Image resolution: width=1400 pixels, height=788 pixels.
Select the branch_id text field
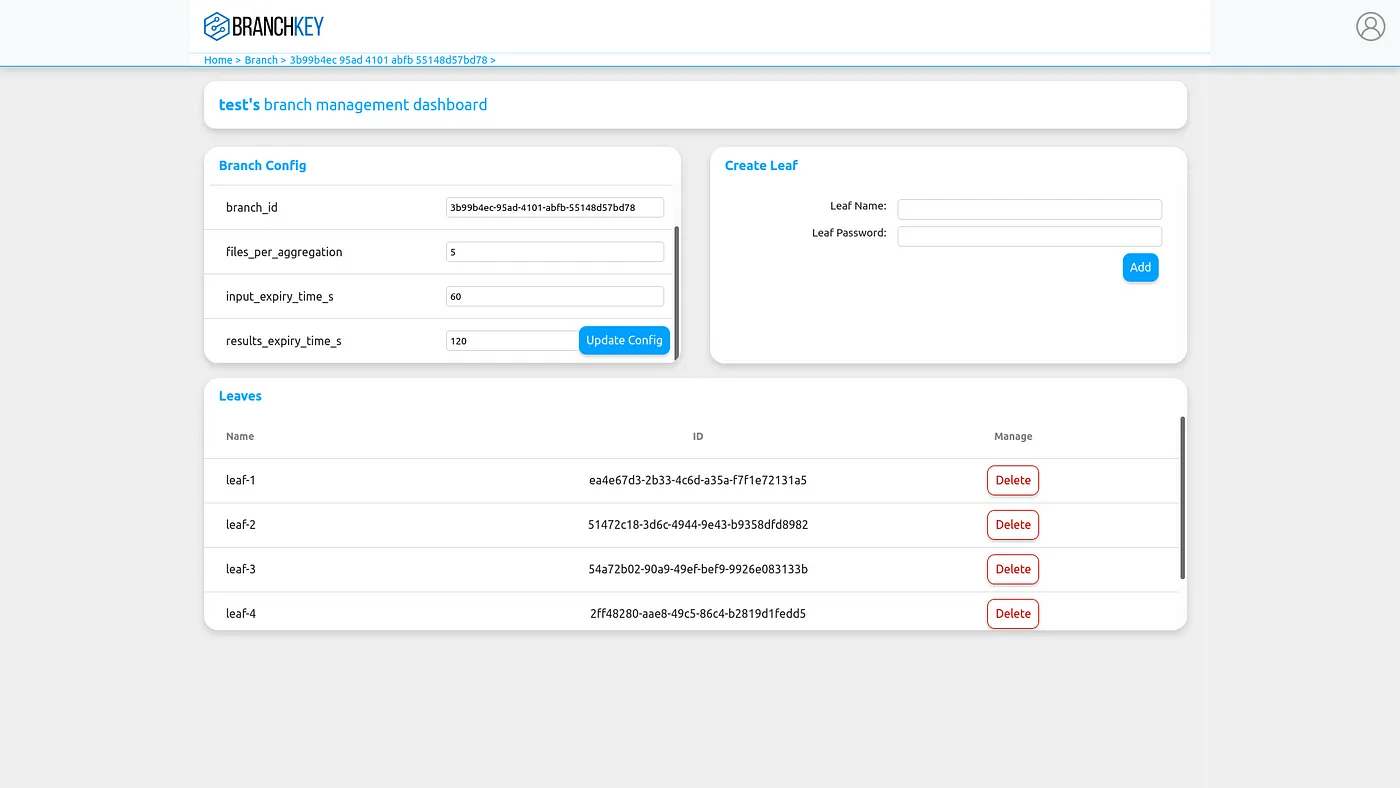point(554,207)
